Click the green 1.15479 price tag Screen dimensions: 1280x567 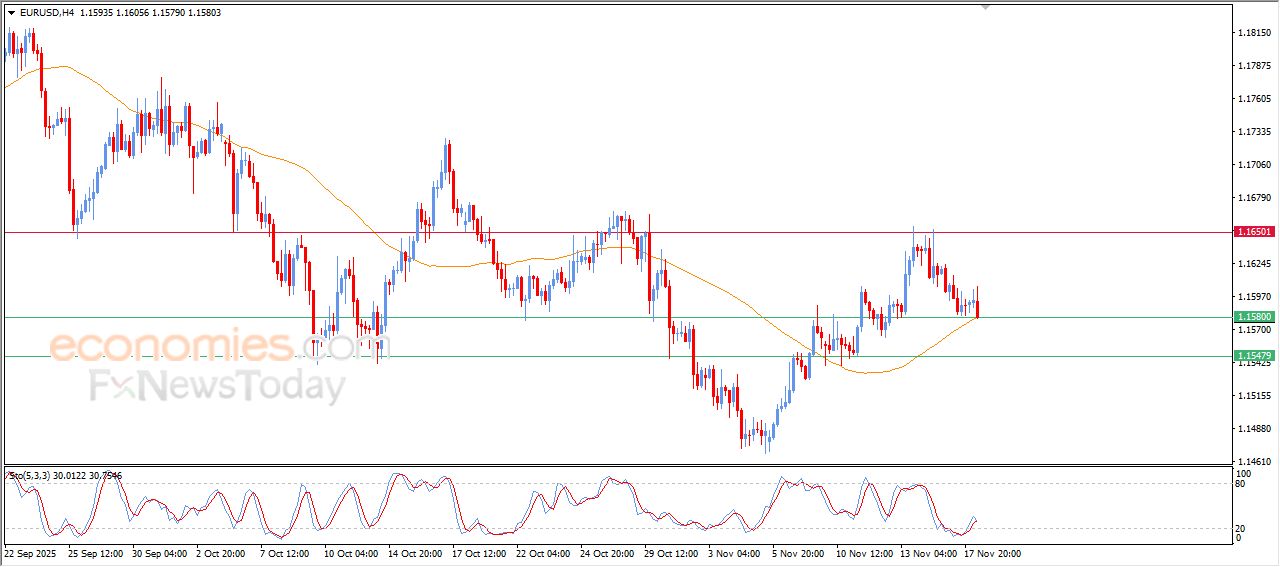click(x=1254, y=356)
